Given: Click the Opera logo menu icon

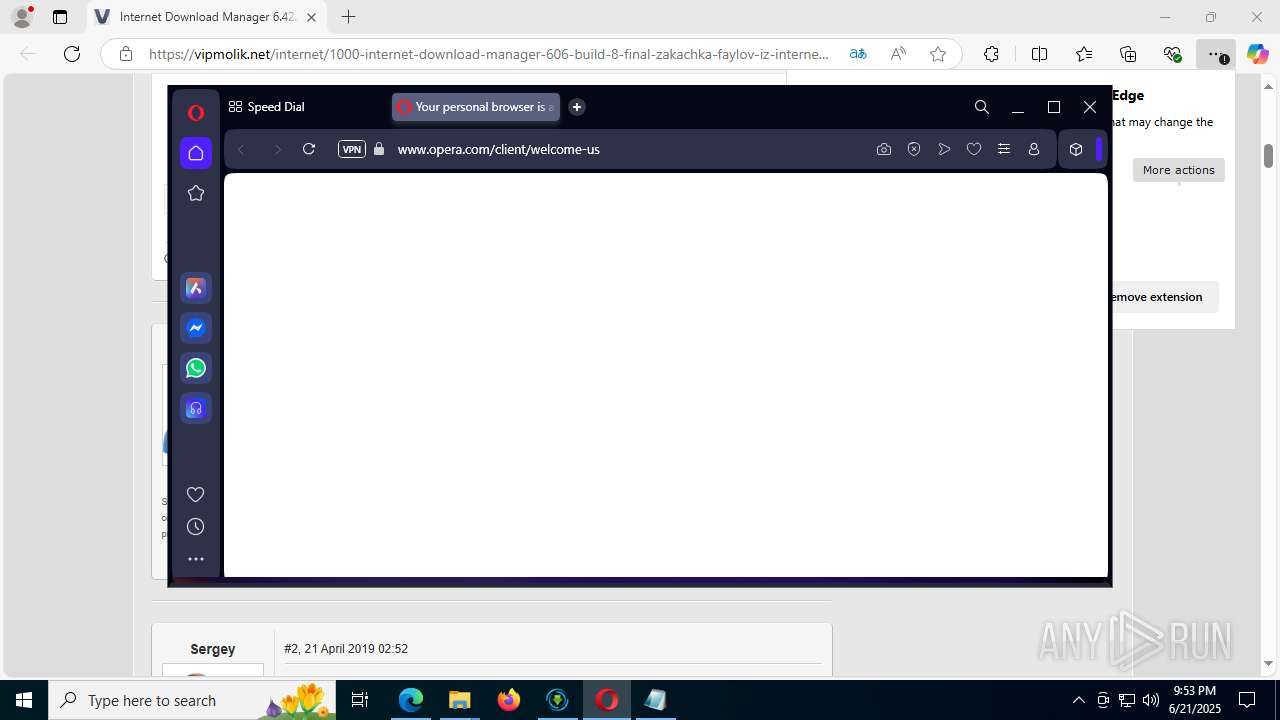Looking at the screenshot, I should click(x=196, y=113).
